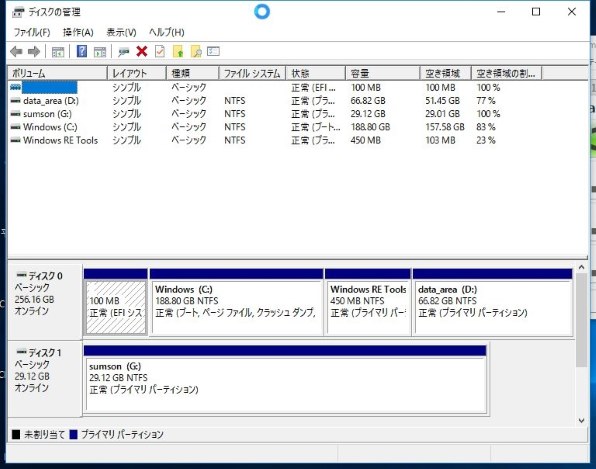Sort by the ファイル システム column header
The height and width of the screenshot is (469, 596).
[x=252, y=73]
